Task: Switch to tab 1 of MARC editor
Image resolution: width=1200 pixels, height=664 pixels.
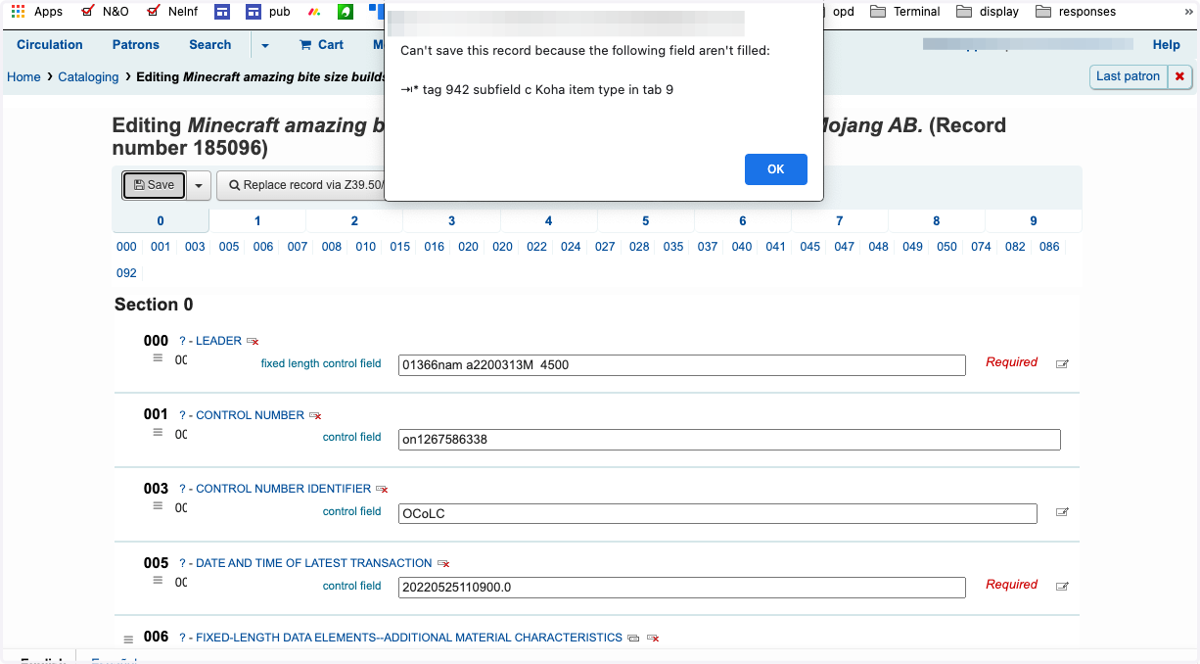Action: click(x=257, y=221)
